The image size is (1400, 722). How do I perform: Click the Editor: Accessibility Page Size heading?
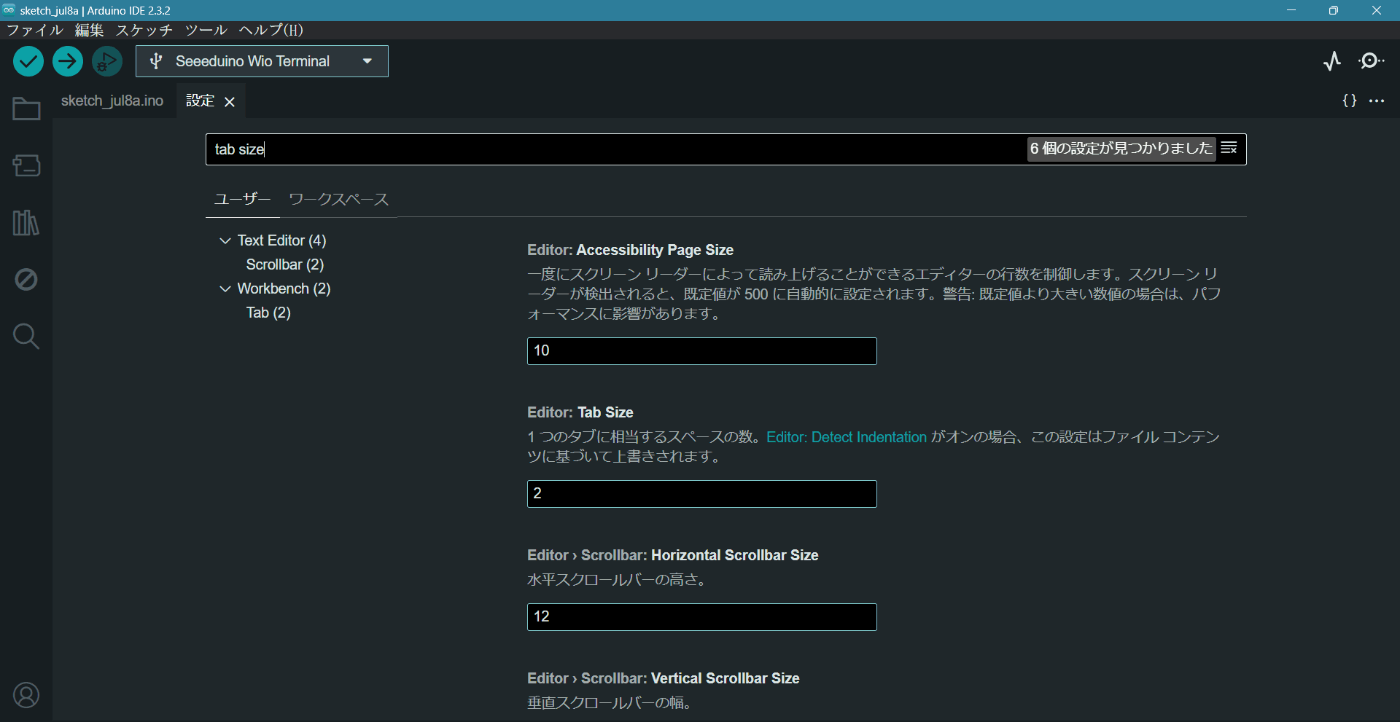(631, 250)
